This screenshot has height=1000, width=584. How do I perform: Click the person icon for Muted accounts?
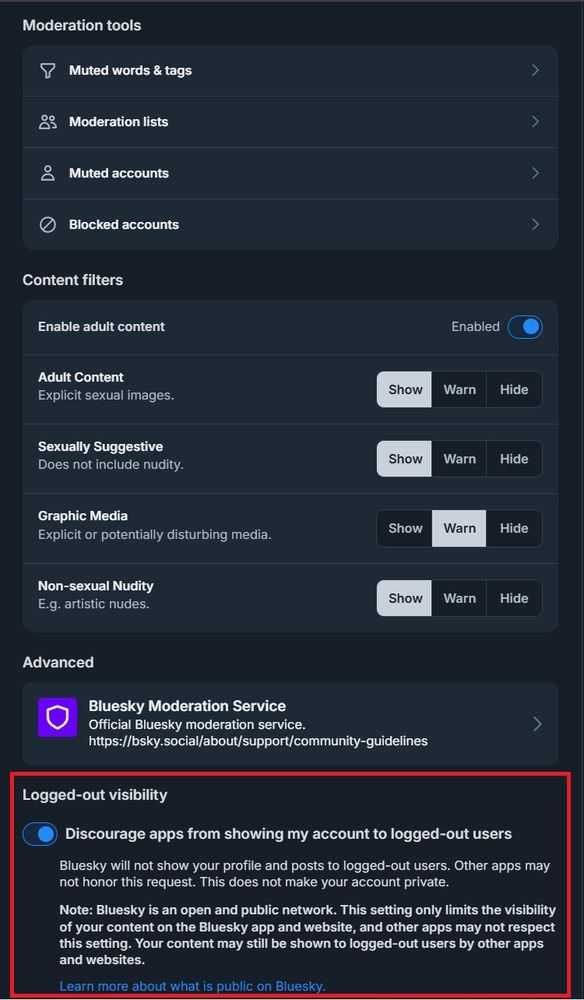pyautogui.click(x=48, y=173)
